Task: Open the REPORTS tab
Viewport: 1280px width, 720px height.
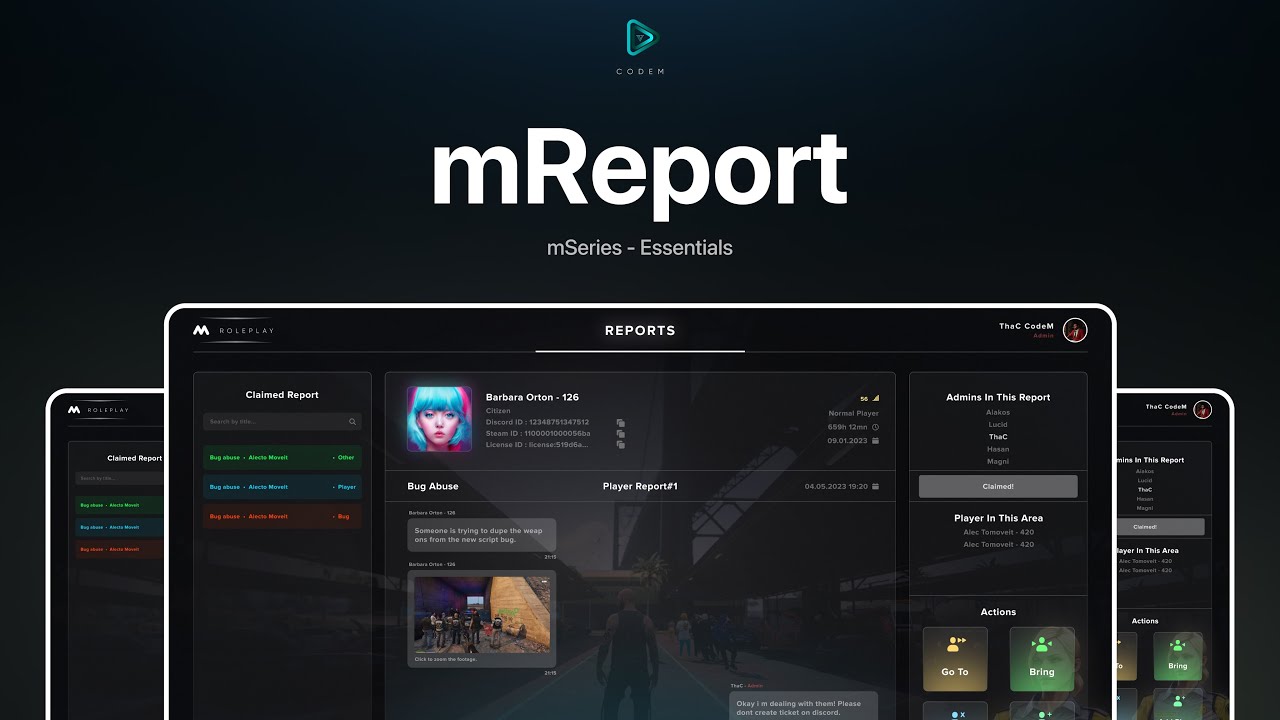Action: 640,330
